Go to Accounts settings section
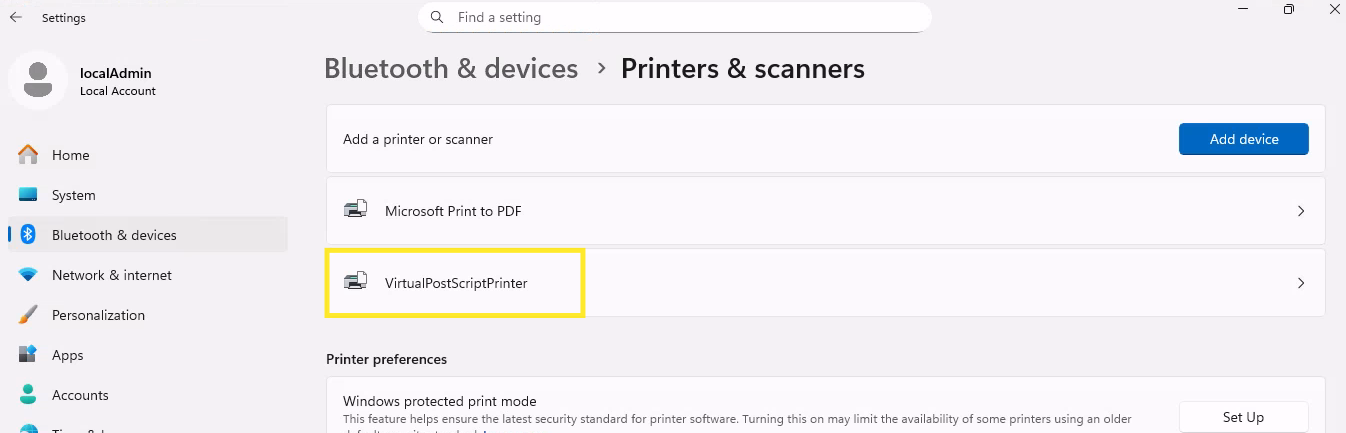 click(x=80, y=395)
